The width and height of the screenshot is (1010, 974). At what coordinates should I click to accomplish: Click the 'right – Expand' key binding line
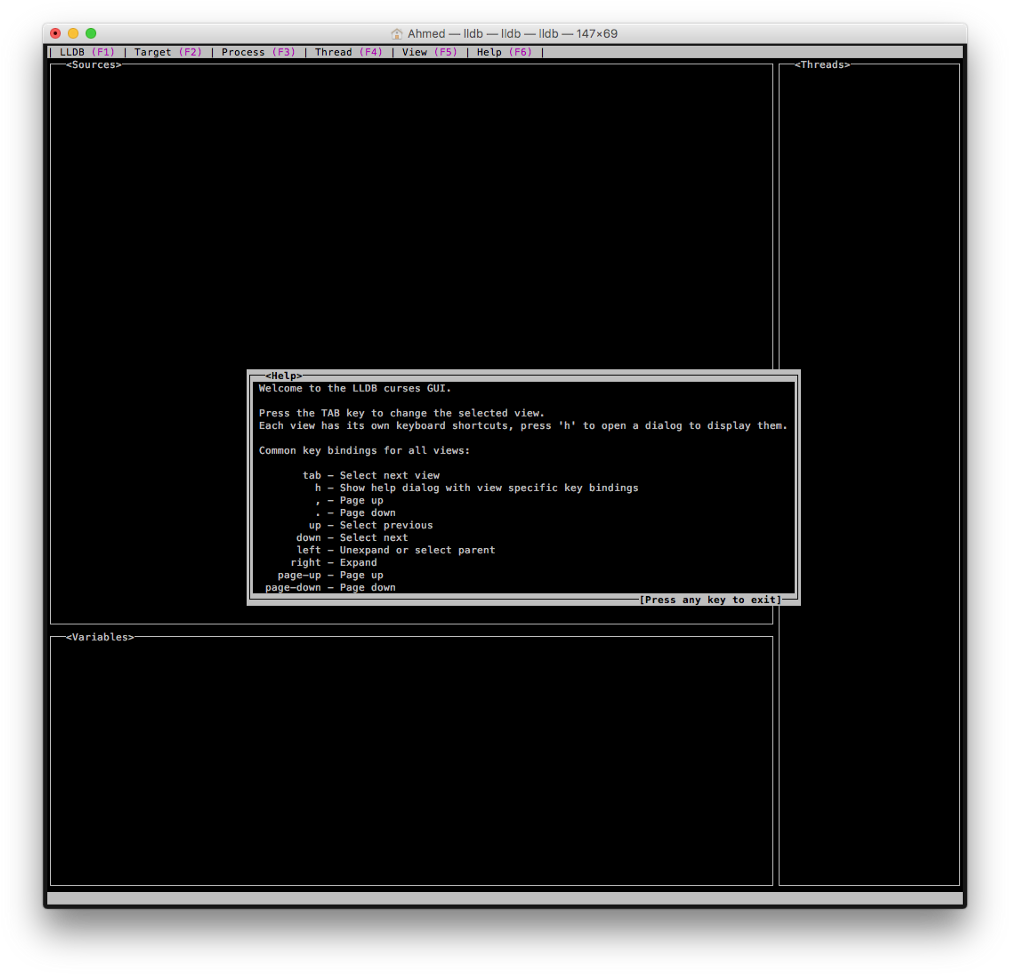334,563
